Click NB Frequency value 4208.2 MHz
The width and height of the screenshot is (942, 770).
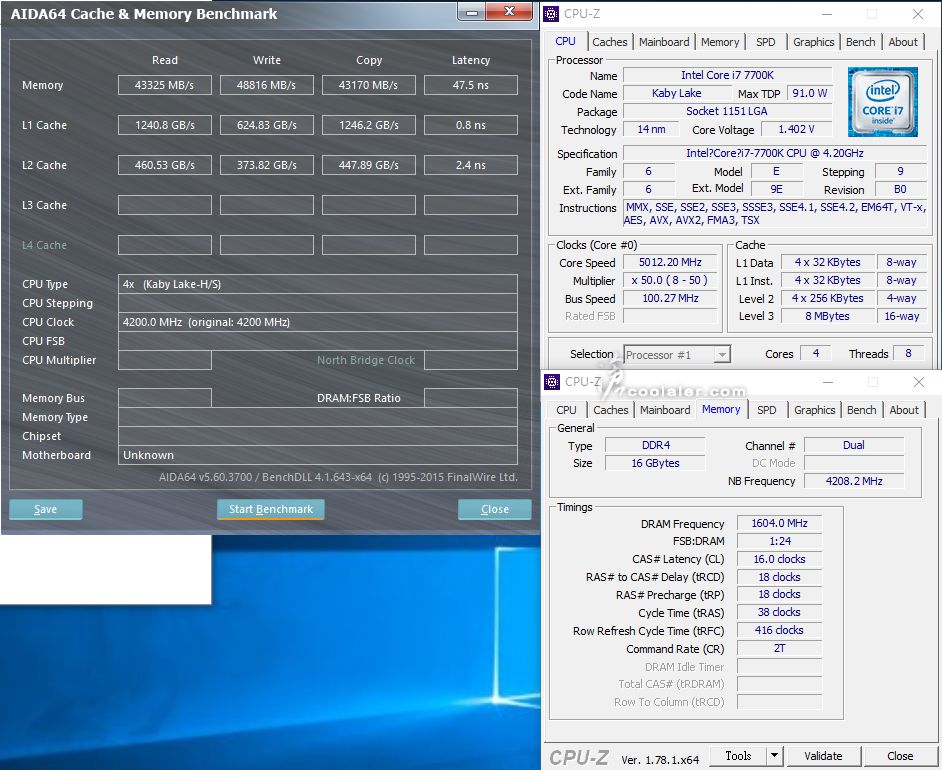click(x=854, y=481)
